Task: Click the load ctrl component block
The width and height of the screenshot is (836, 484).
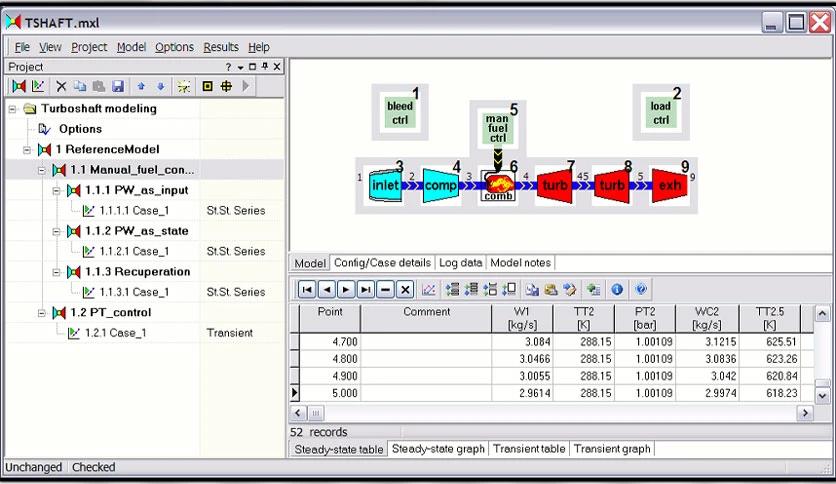Action: [661, 112]
